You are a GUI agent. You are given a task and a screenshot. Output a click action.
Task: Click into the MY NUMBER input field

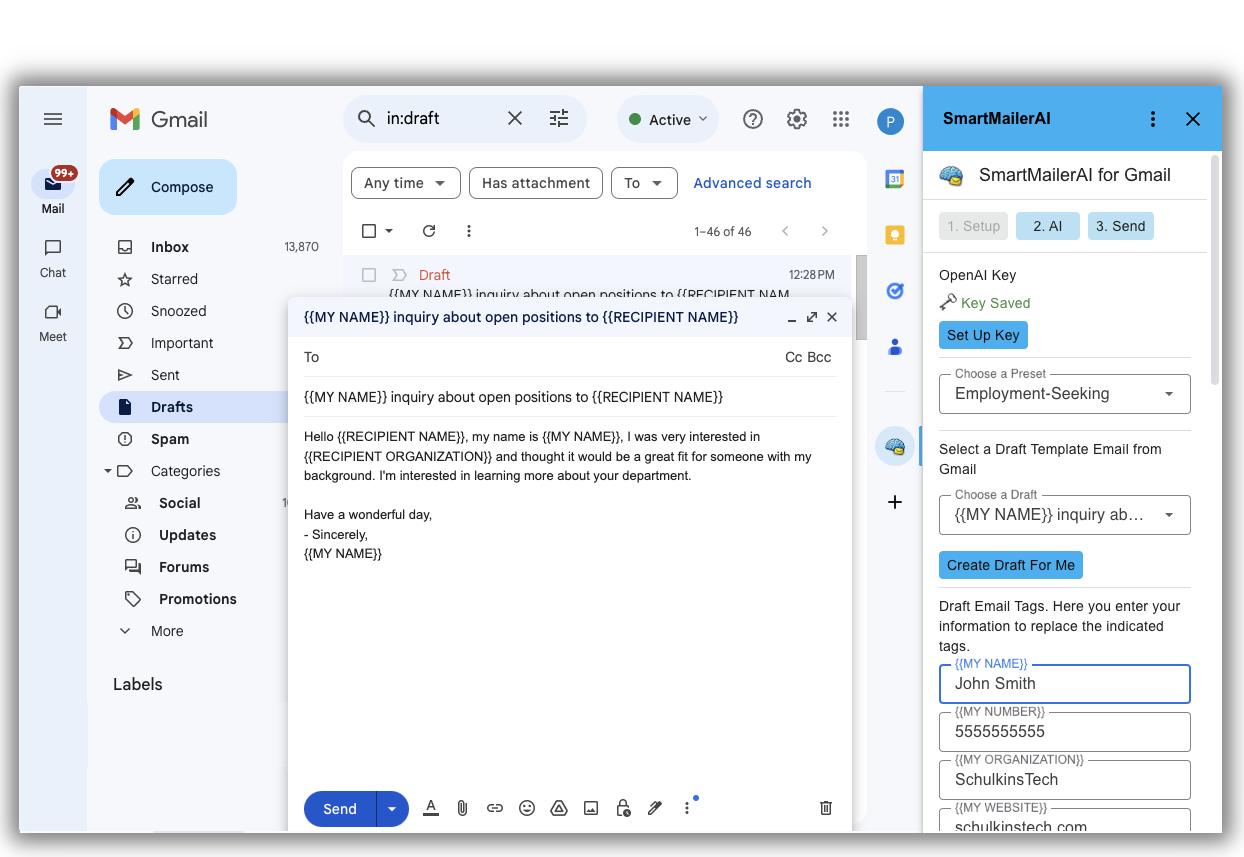click(1064, 732)
